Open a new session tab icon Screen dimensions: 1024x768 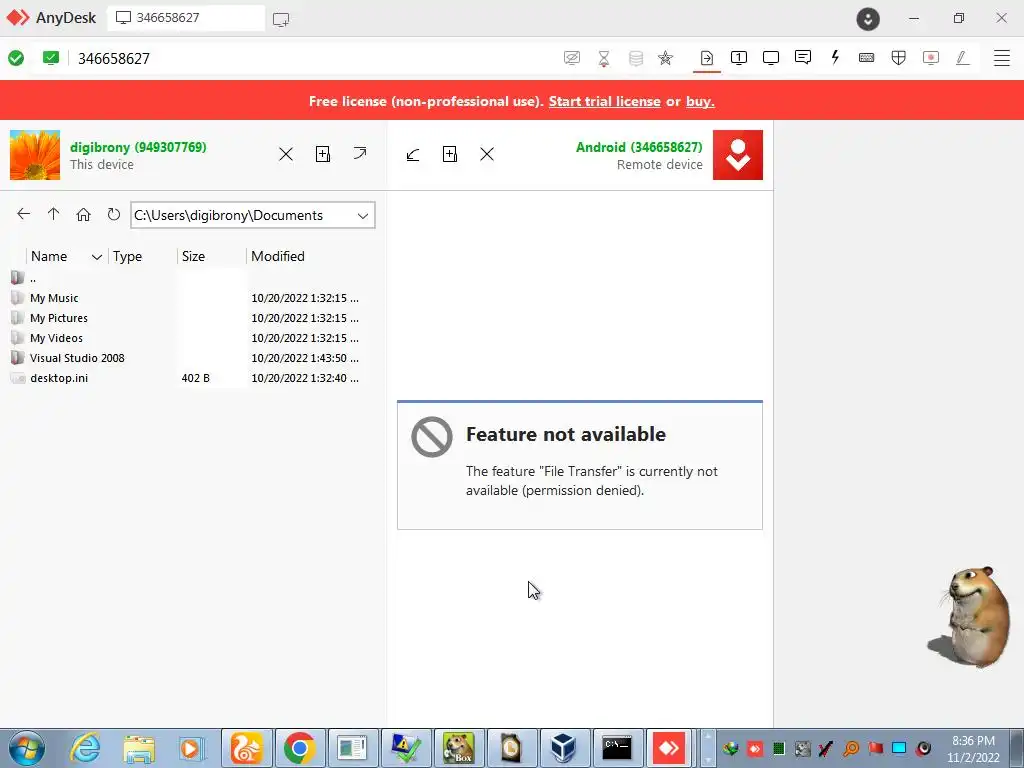click(281, 20)
